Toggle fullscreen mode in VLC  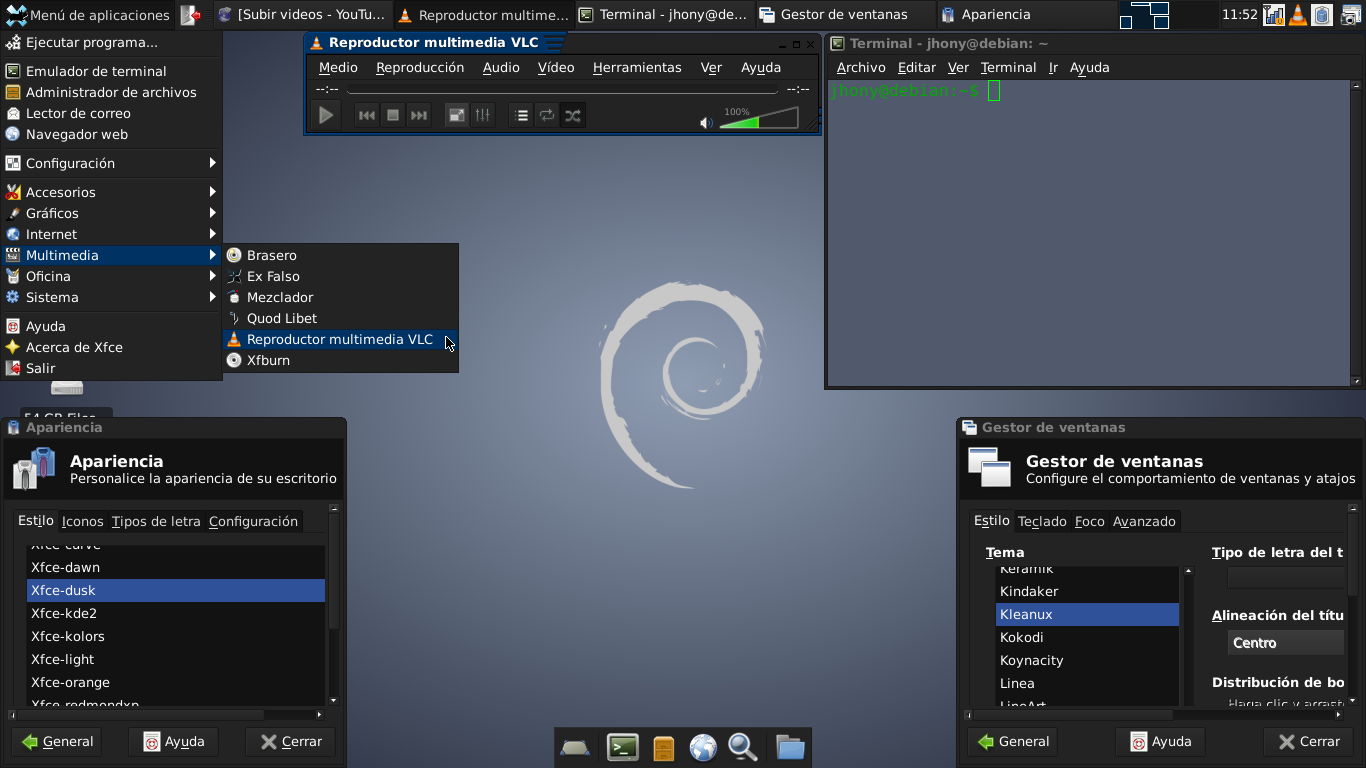456,115
